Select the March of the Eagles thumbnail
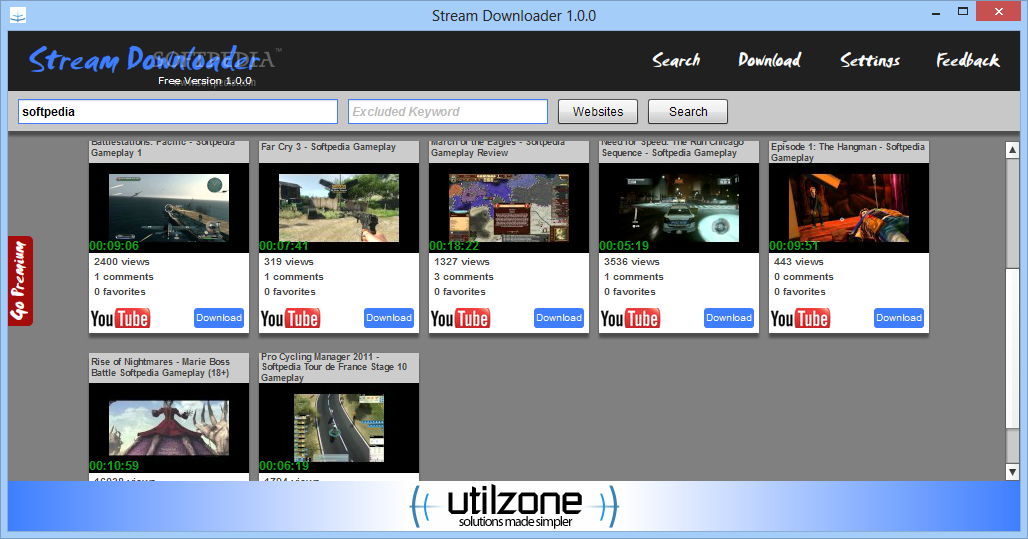Viewport: 1028px width, 539px height. click(x=509, y=208)
